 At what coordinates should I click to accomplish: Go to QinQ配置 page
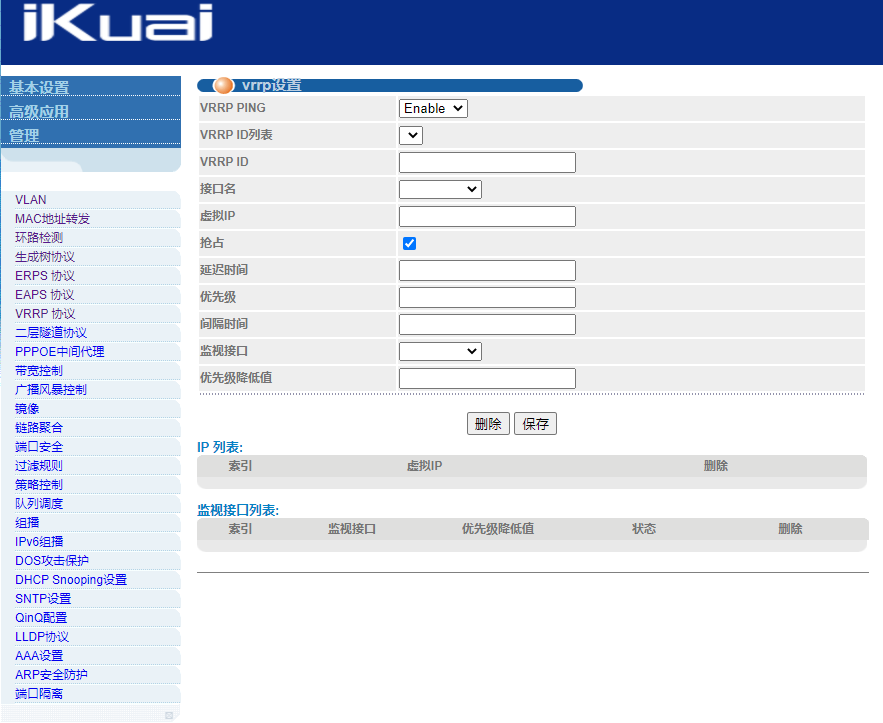point(41,618)
